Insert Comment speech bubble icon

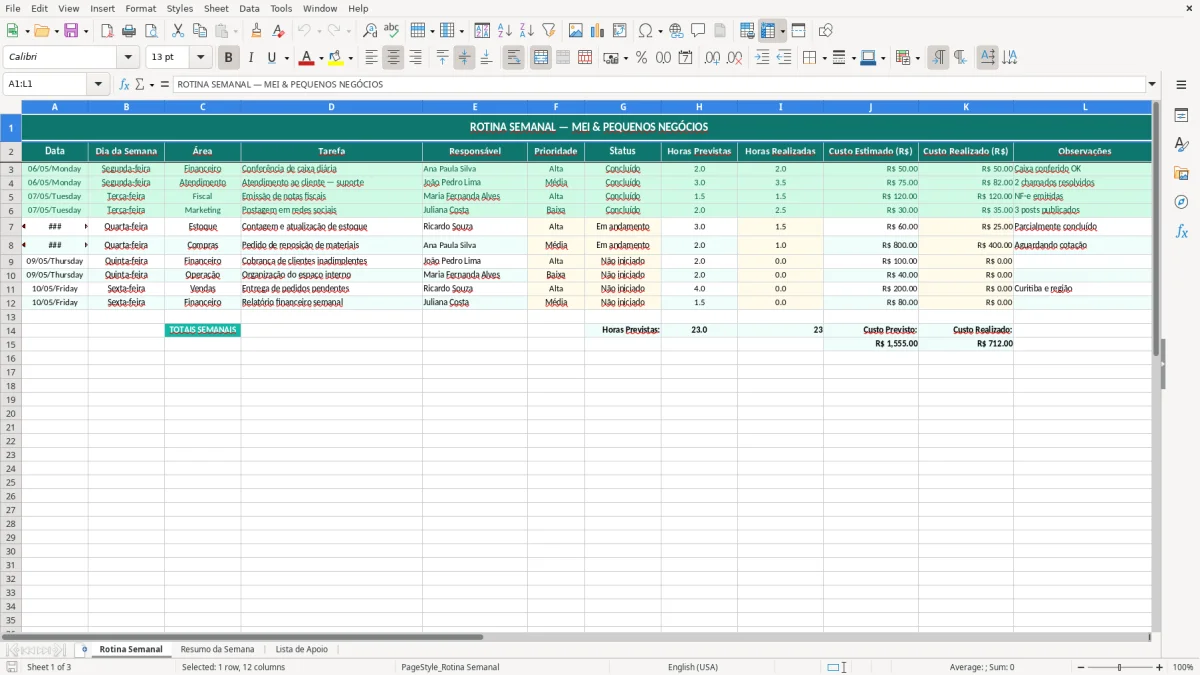699,31
